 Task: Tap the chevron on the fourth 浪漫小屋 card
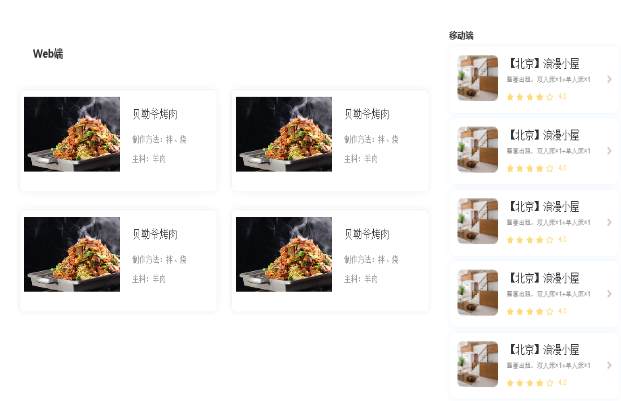coord(609,294)
